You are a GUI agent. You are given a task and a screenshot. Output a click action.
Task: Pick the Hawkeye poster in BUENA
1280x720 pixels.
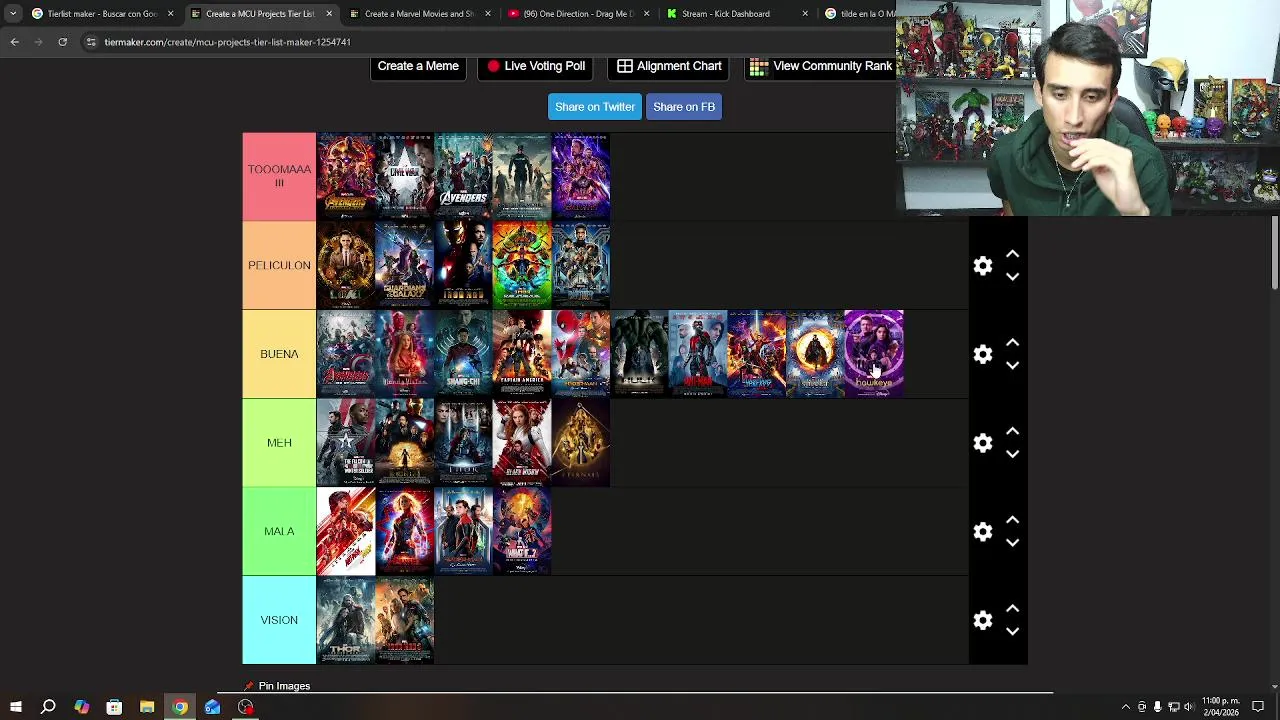click(874, 354)
